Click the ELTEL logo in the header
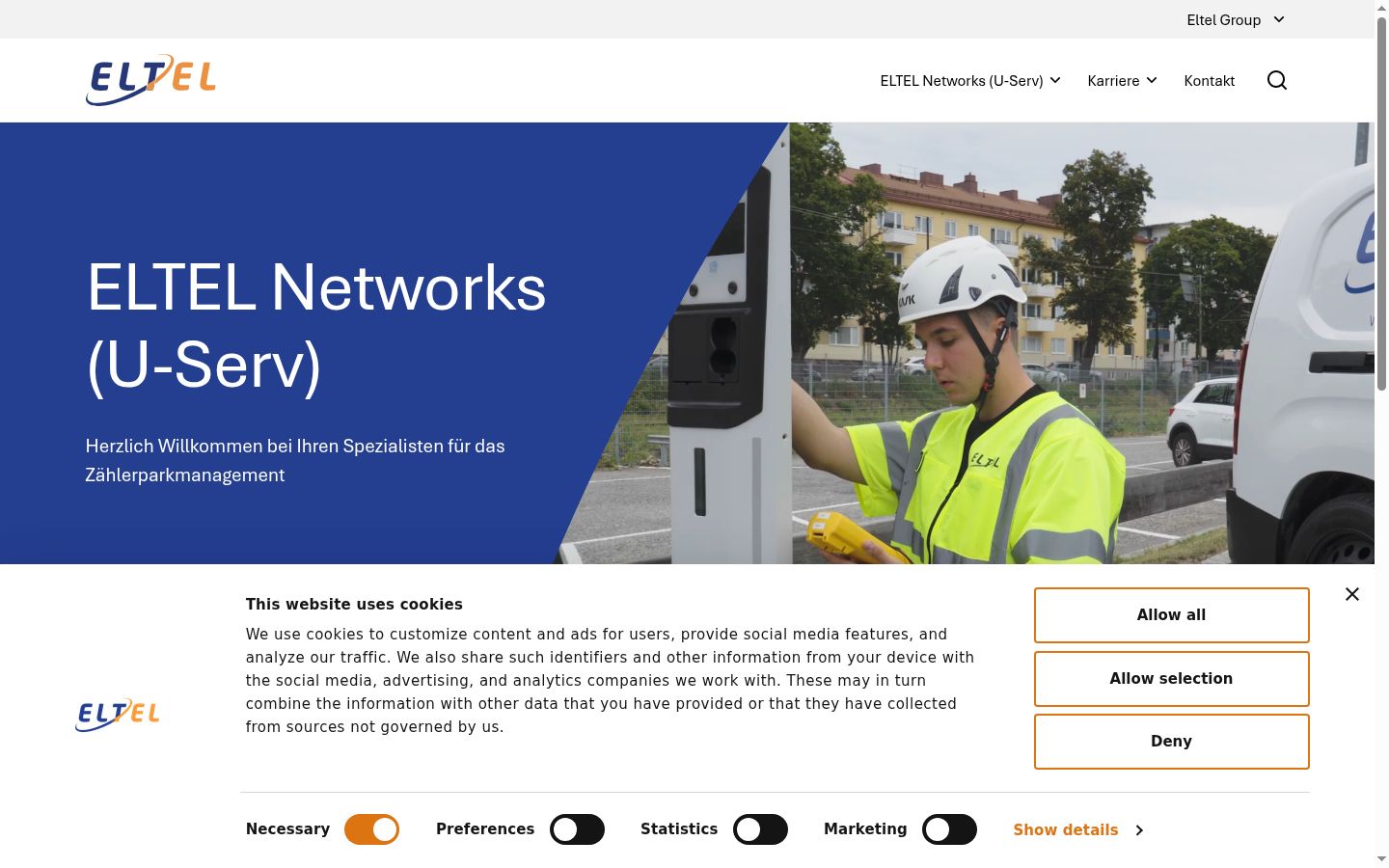 (x=150, y=80)
